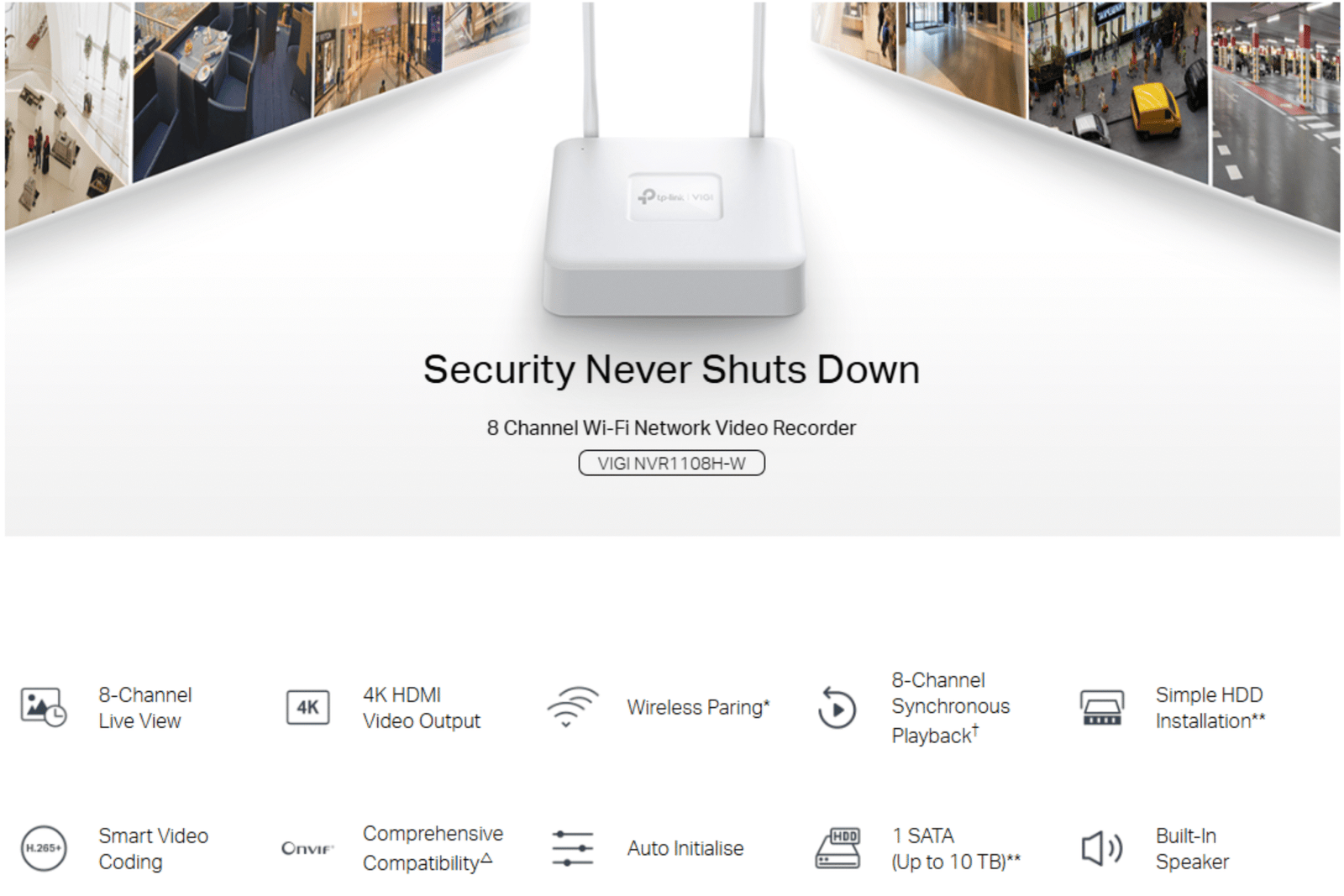The height and width of the screenshot is (896, 1344).
Task: Click the Comprehensive Compatibility label
Action: [433, 848]
